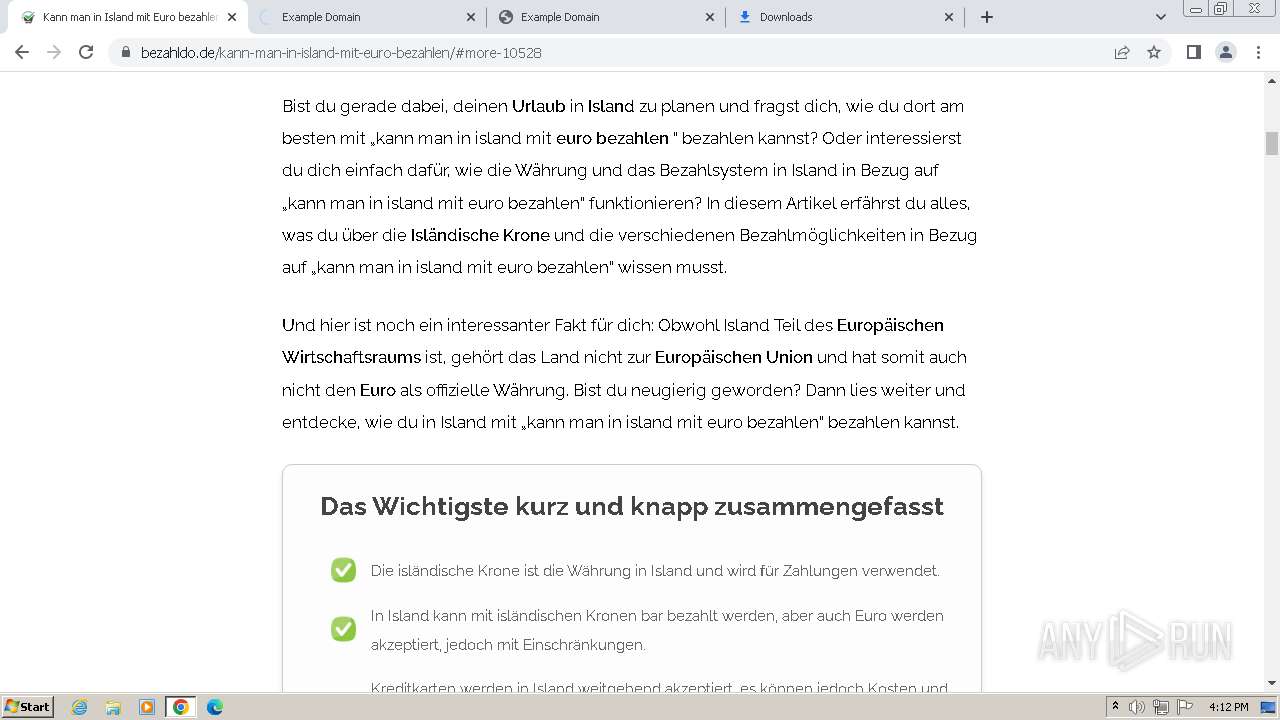Click the bold word 'Wirtschaftsraums'
1280x720 pixels.
(351, 357)
